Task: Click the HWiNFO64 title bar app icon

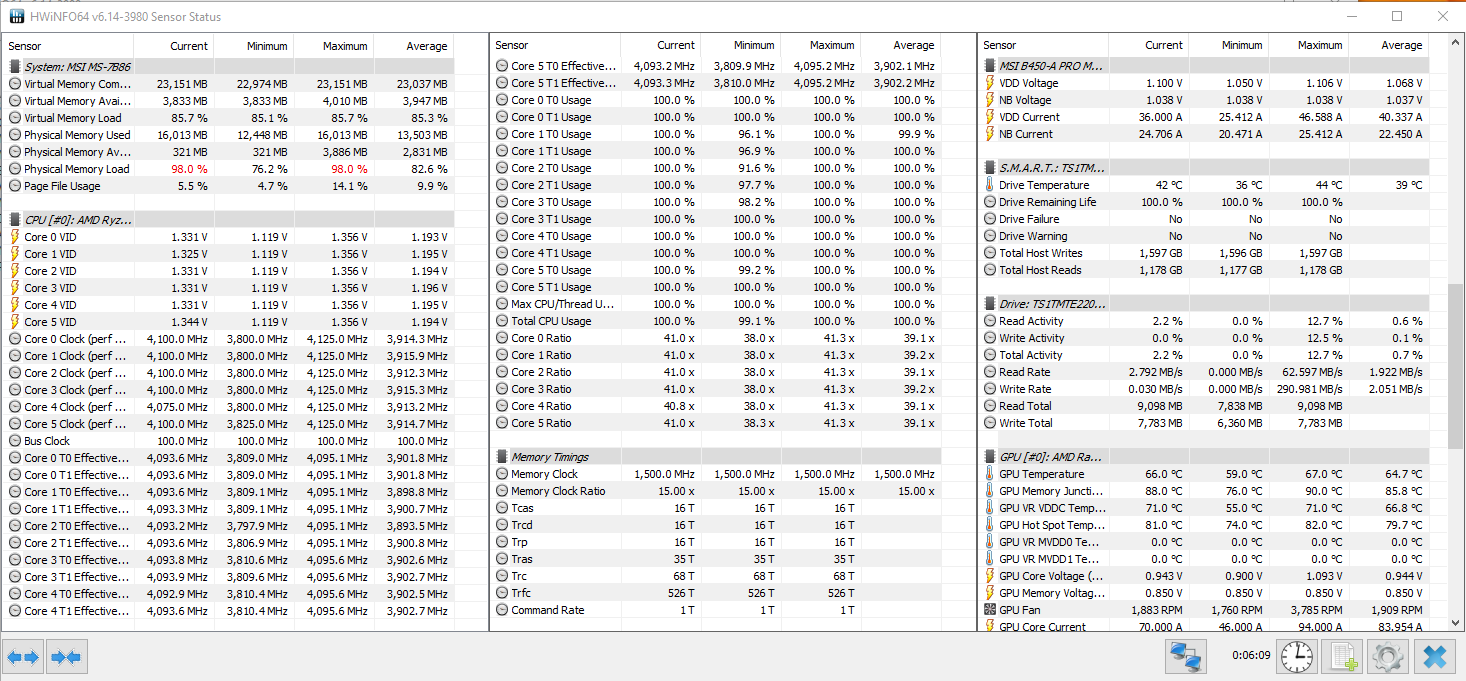Action: click(x=17, y=16)
